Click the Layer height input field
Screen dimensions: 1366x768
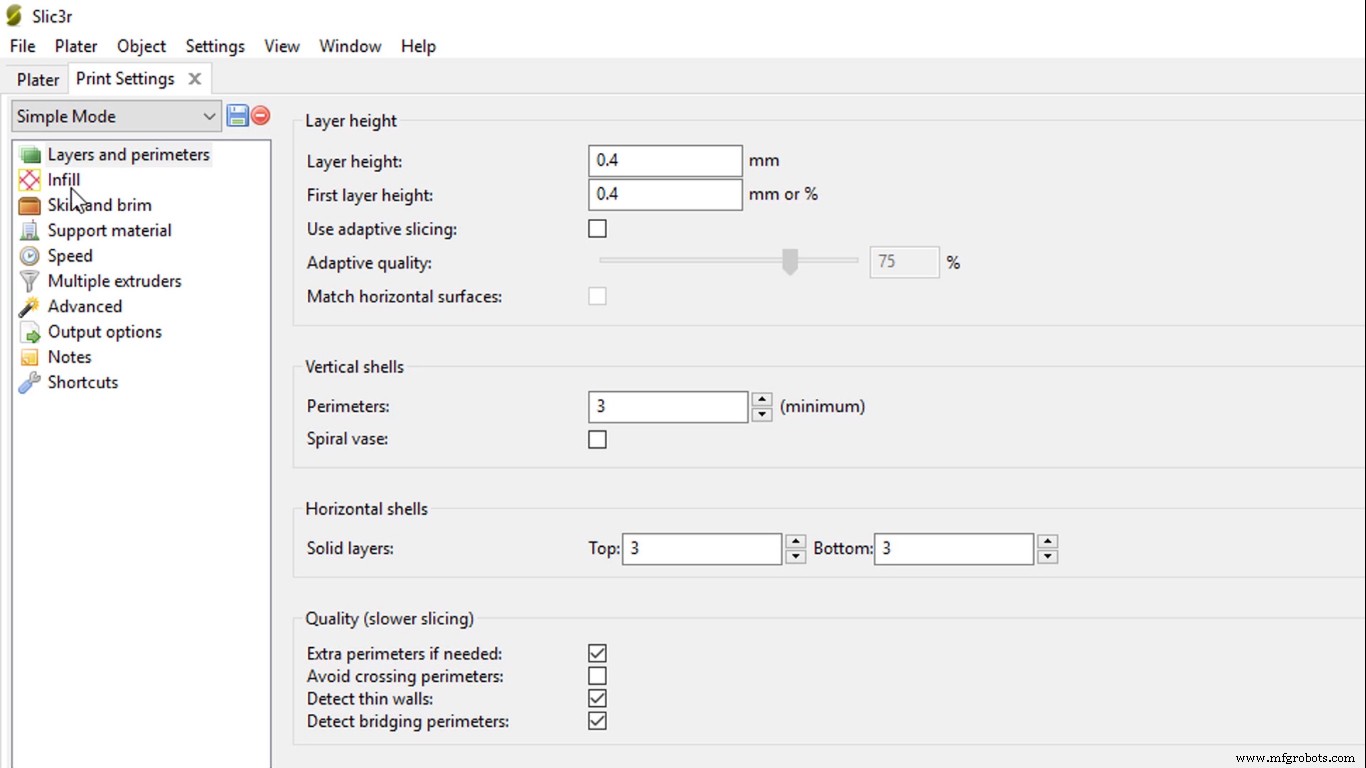pyautogui.click(x=665, y=161)
